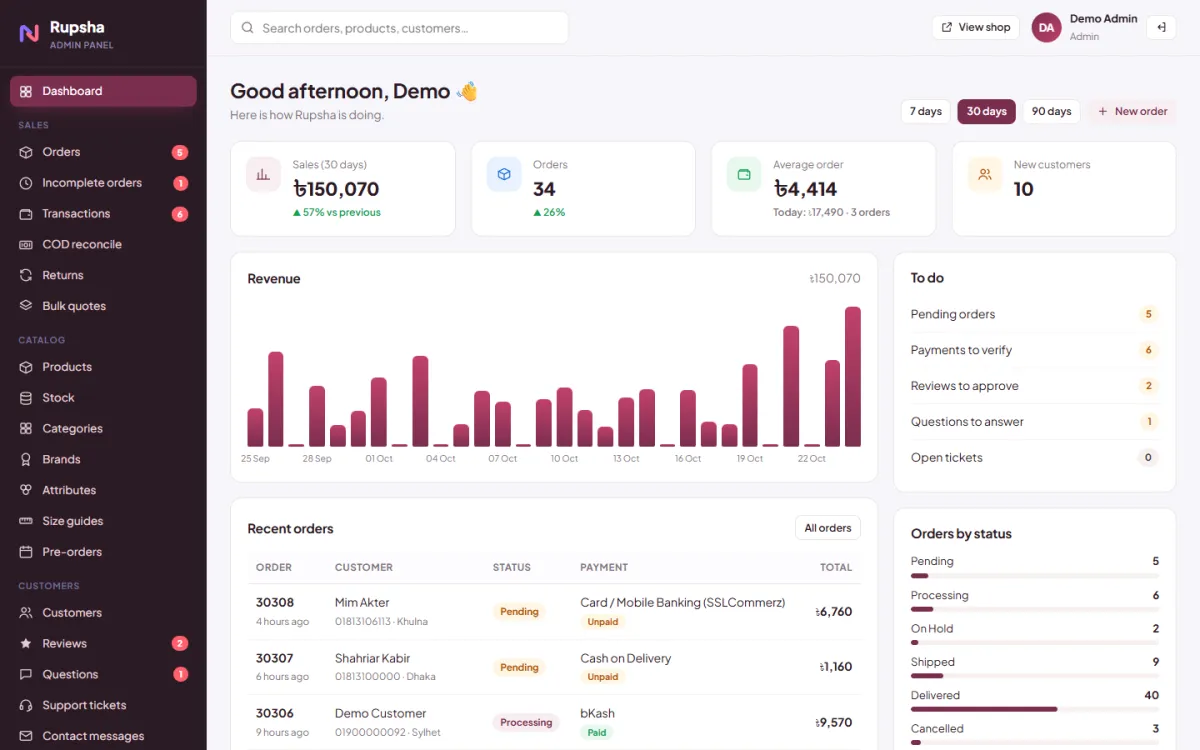Screen dimensions: 1200x750
Task: Click the tallest rightmost revenue bar
Action: pos(853,376)
